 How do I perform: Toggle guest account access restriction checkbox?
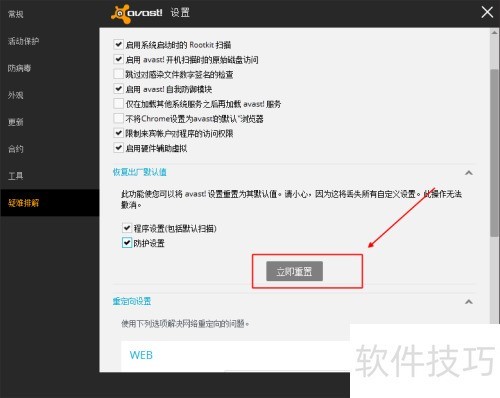(x=118, y=133)
